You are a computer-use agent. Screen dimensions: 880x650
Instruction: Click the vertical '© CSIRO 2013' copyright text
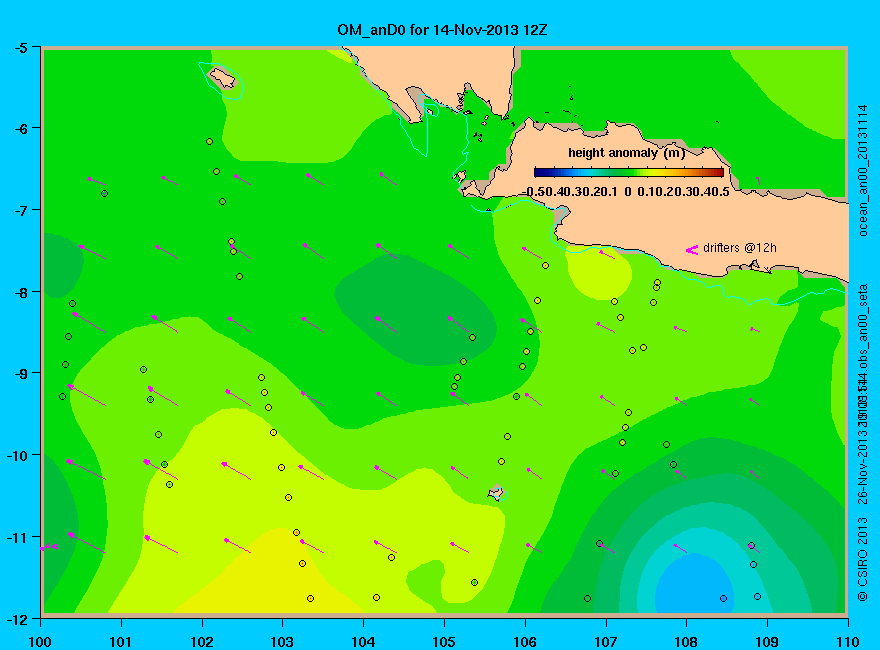(x=863, y=560)
